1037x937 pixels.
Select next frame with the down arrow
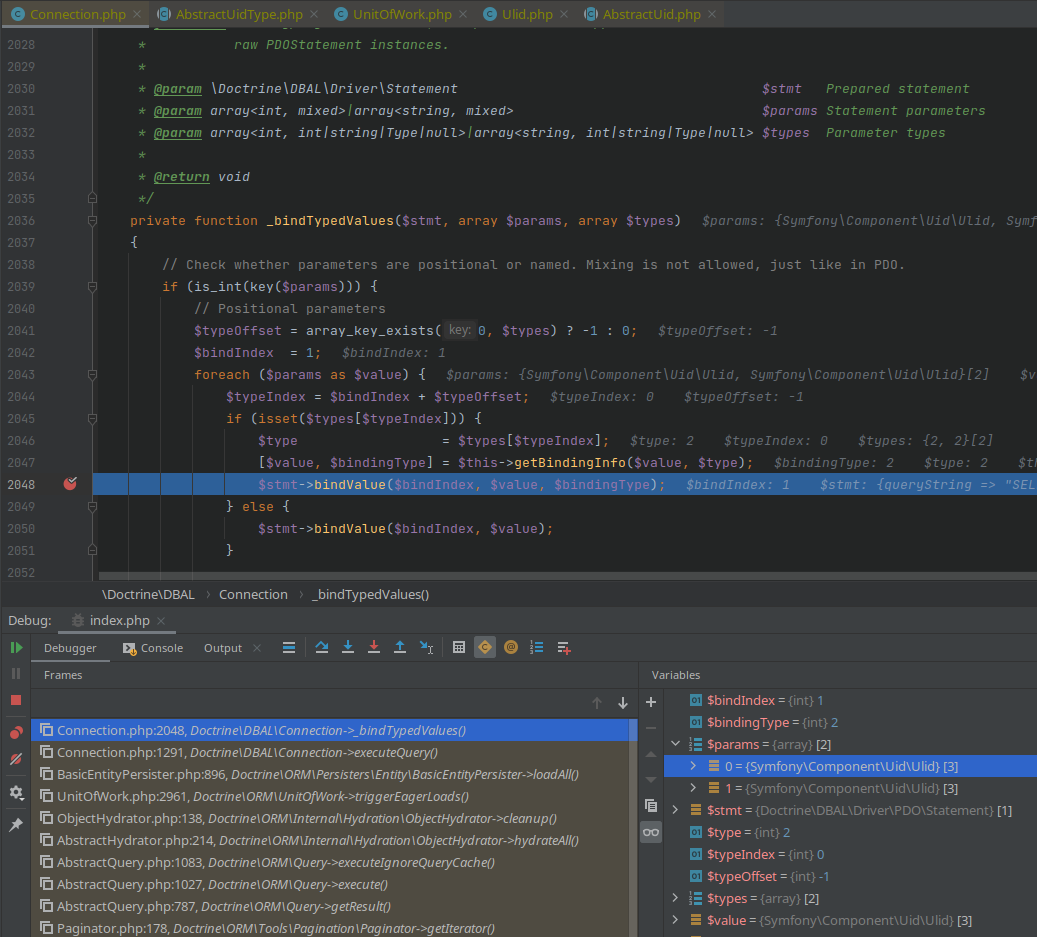[x=623, y=703]
